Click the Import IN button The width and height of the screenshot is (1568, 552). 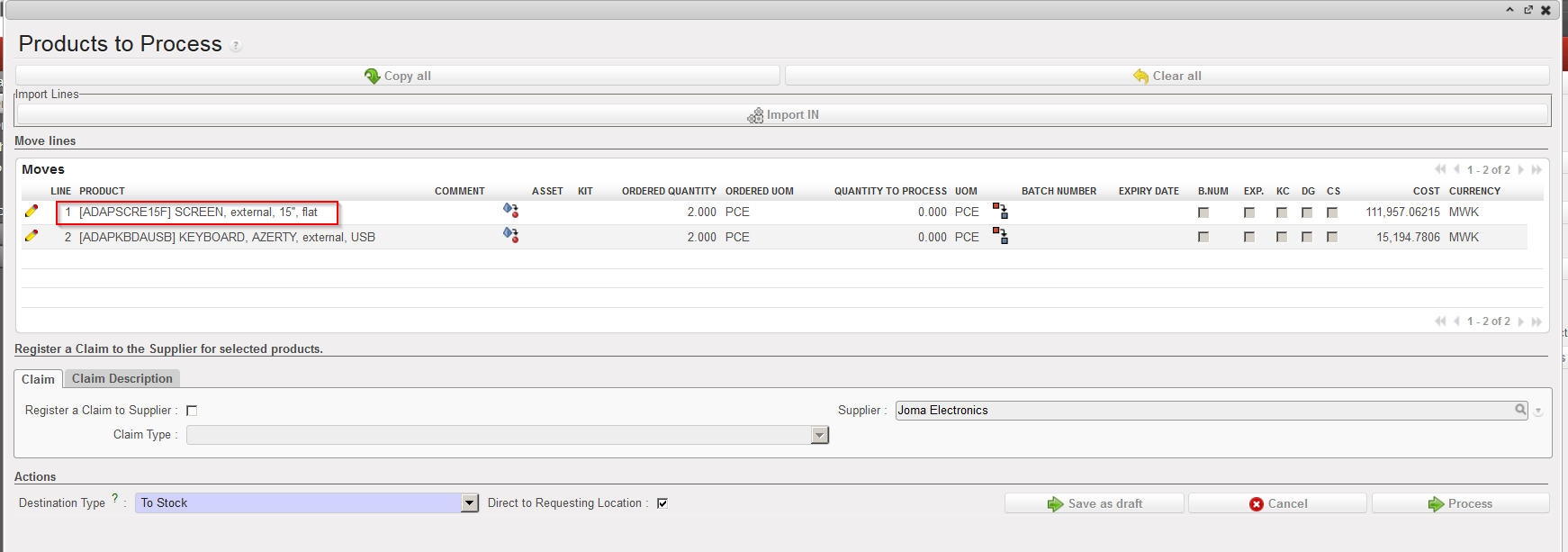pyautogui.click(x=783, y=114)
